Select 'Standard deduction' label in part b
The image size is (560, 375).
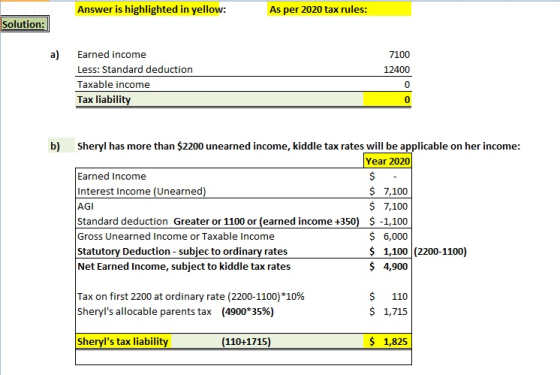122,221
